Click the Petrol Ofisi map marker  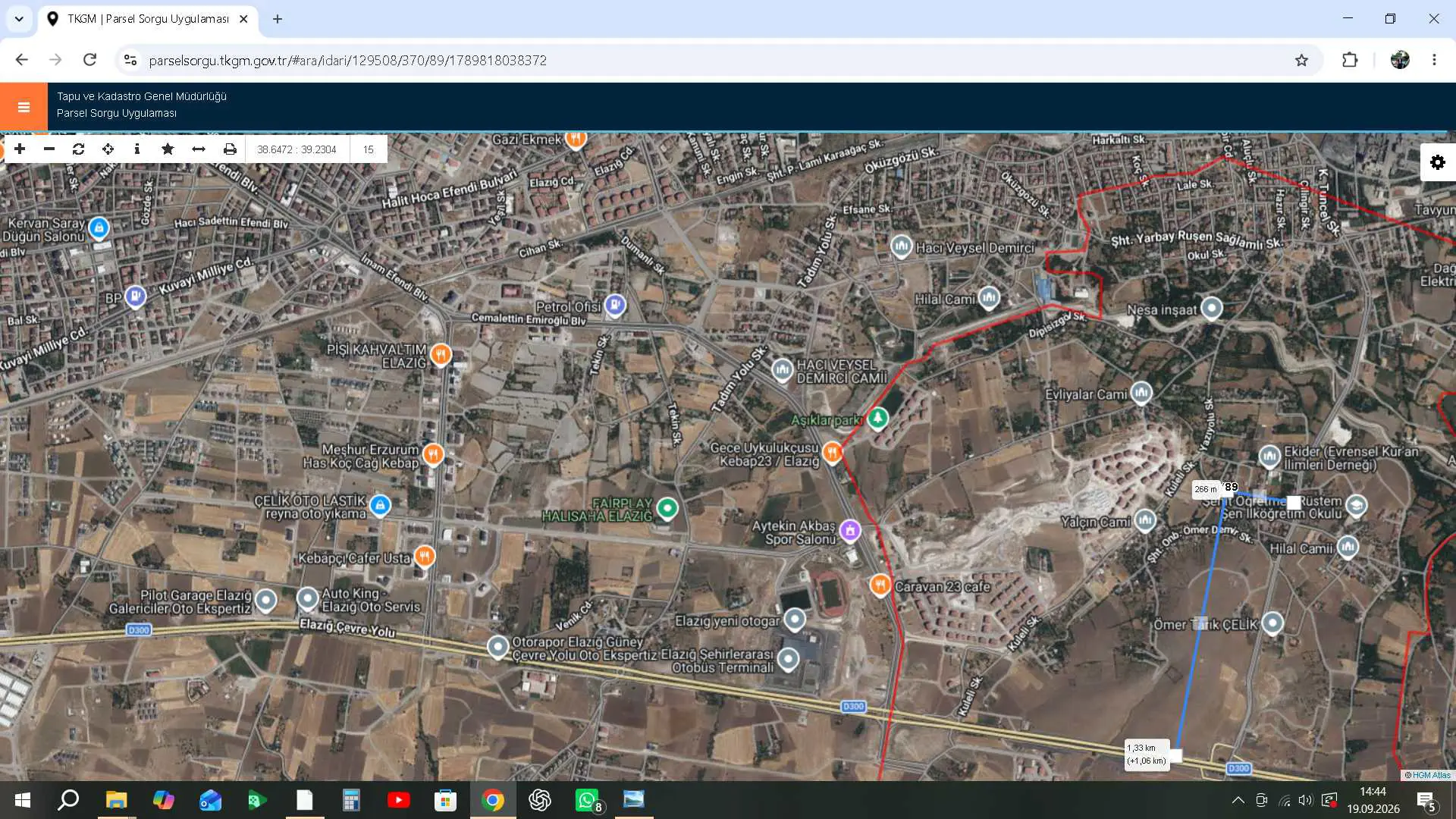click(x=615, y=305)
